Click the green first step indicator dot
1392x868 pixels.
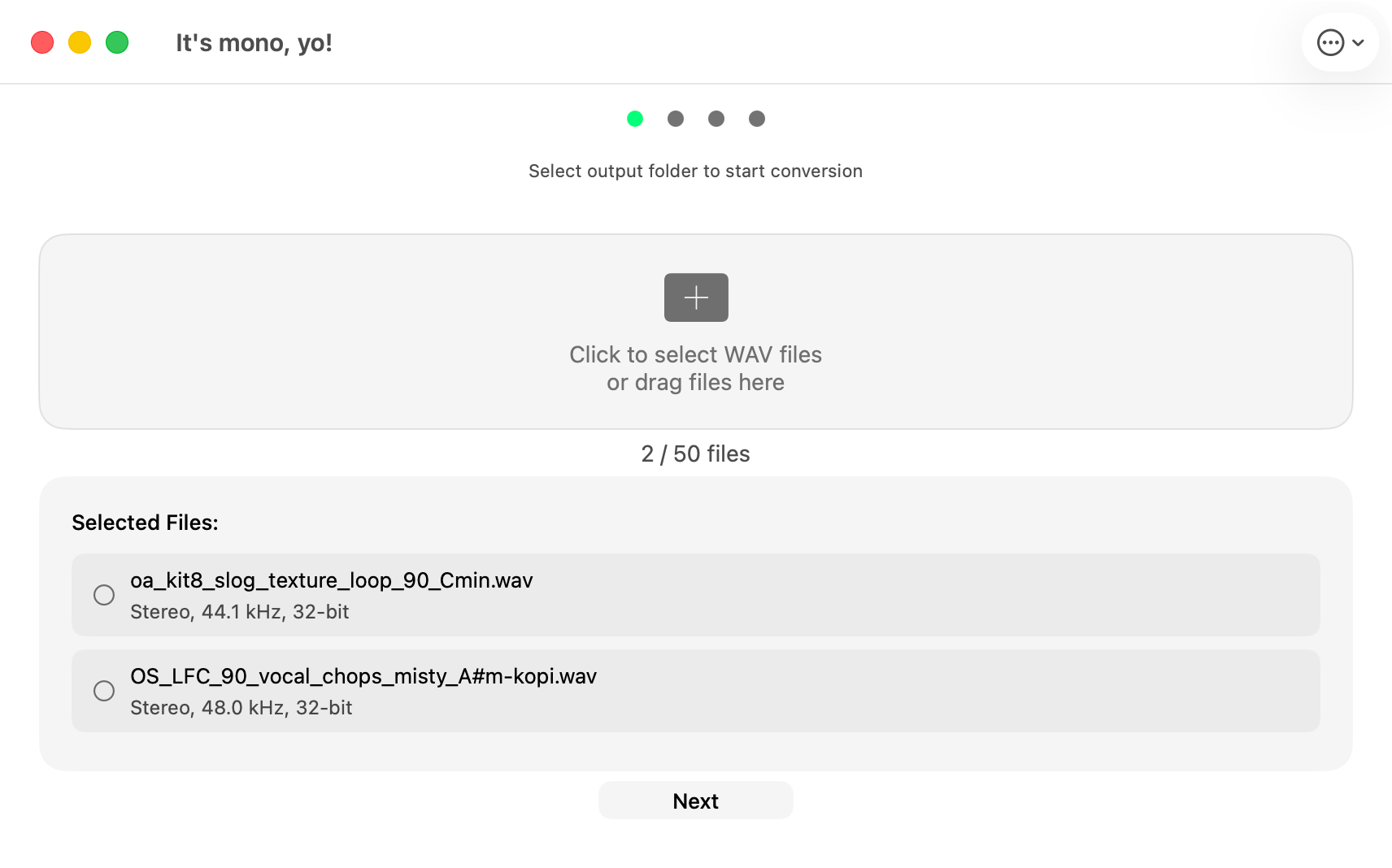pyautogui.click(x=635, y=119)
